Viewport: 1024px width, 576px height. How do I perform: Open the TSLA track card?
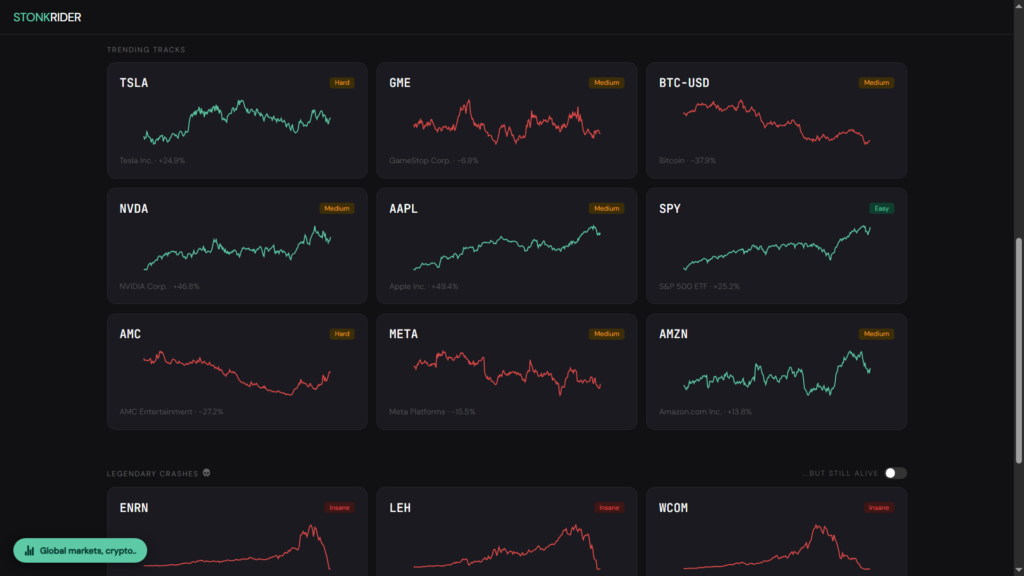click(x=237, y=120)
